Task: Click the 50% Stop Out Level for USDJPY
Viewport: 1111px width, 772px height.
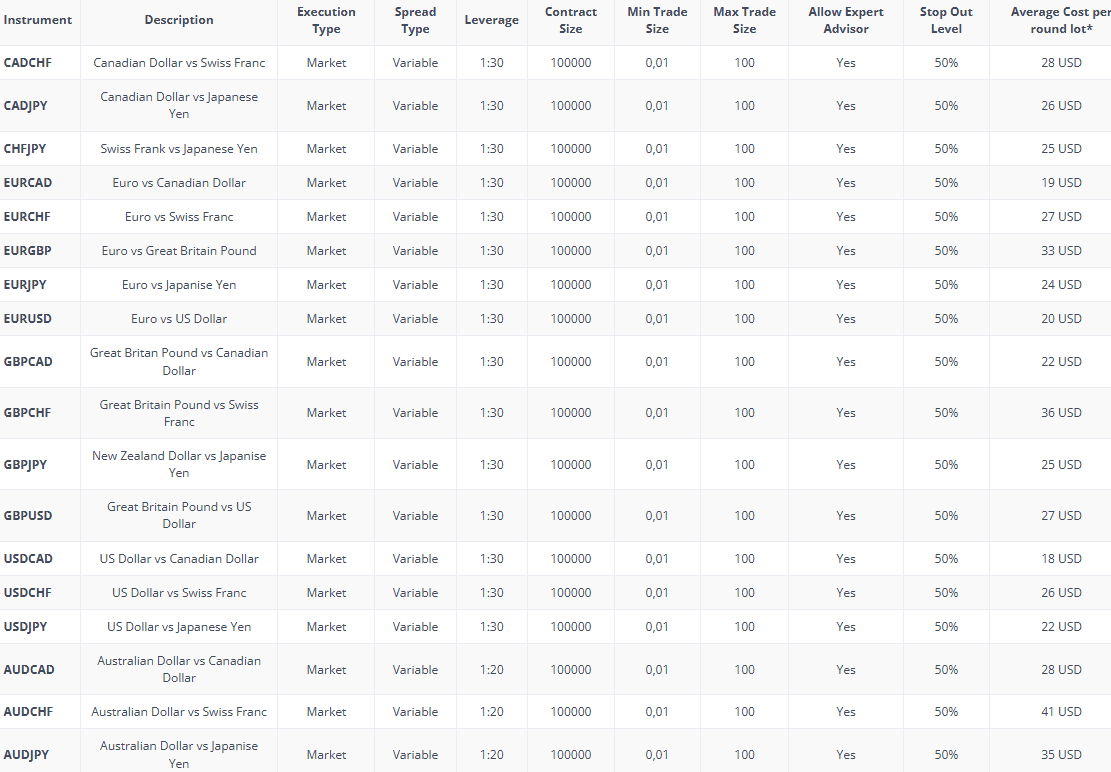Action: click(x=944, y=626)
